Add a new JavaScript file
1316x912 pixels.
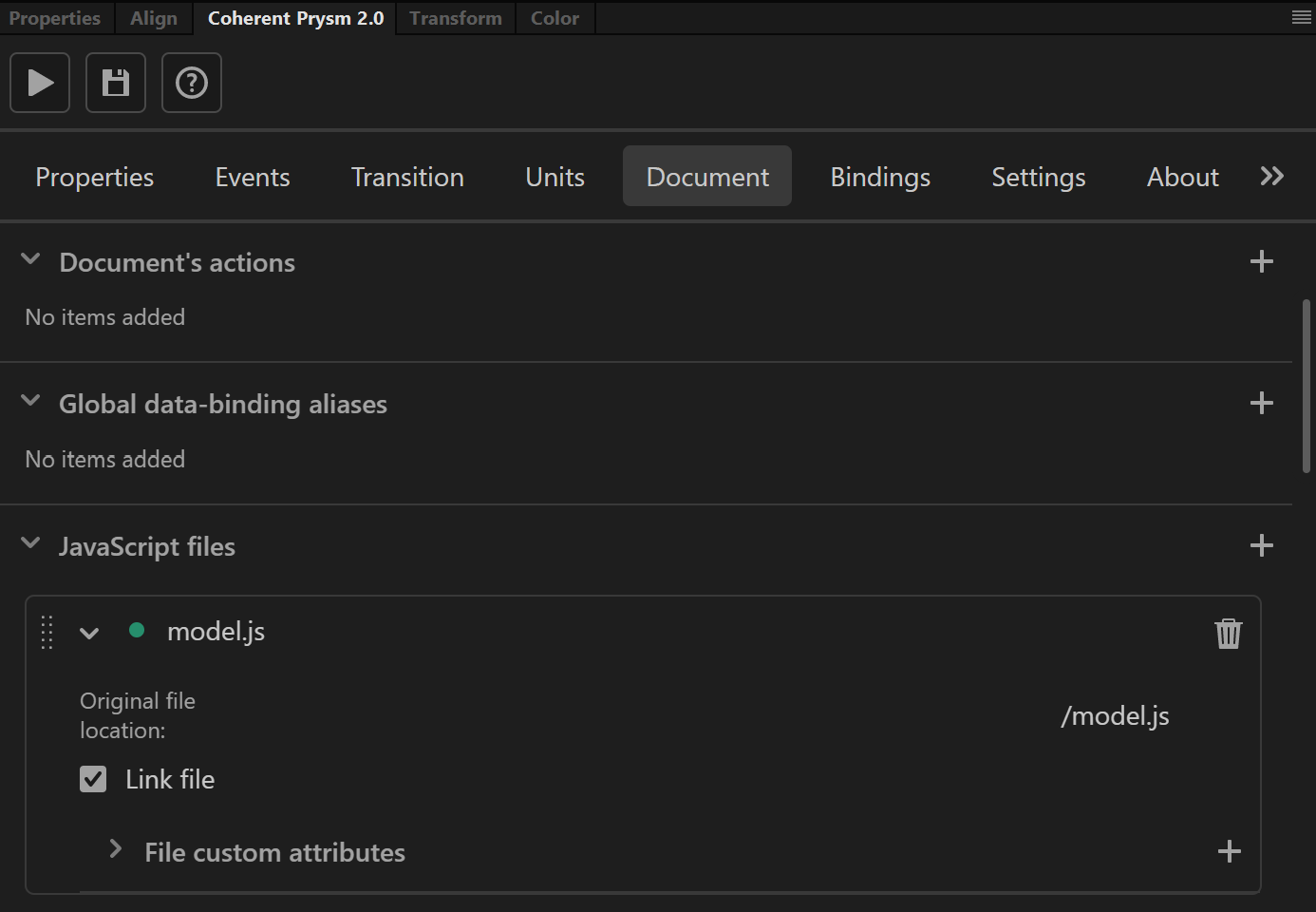coord(1261,545)
